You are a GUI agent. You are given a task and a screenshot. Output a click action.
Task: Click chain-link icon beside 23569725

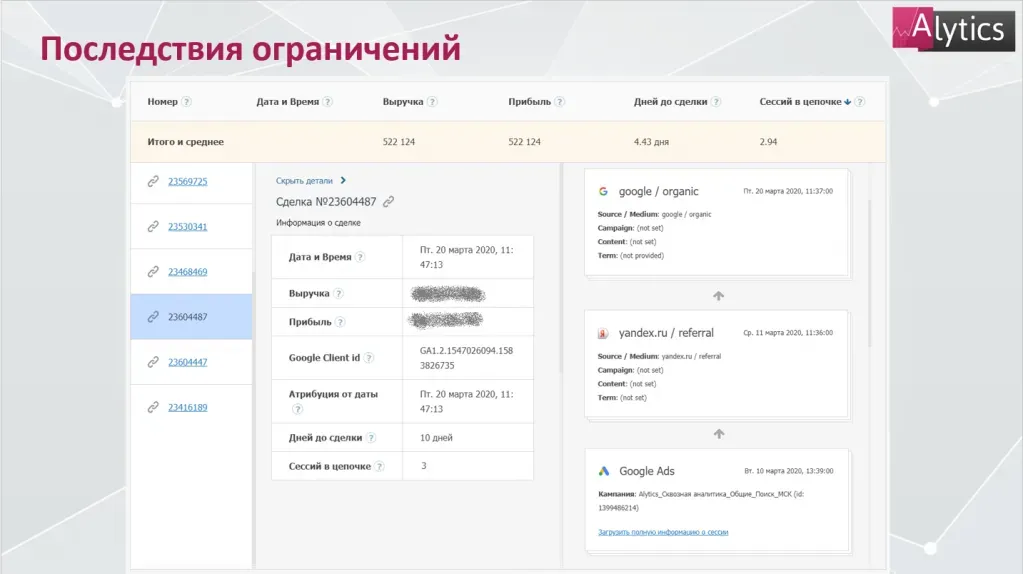click(x=153, y=181)
